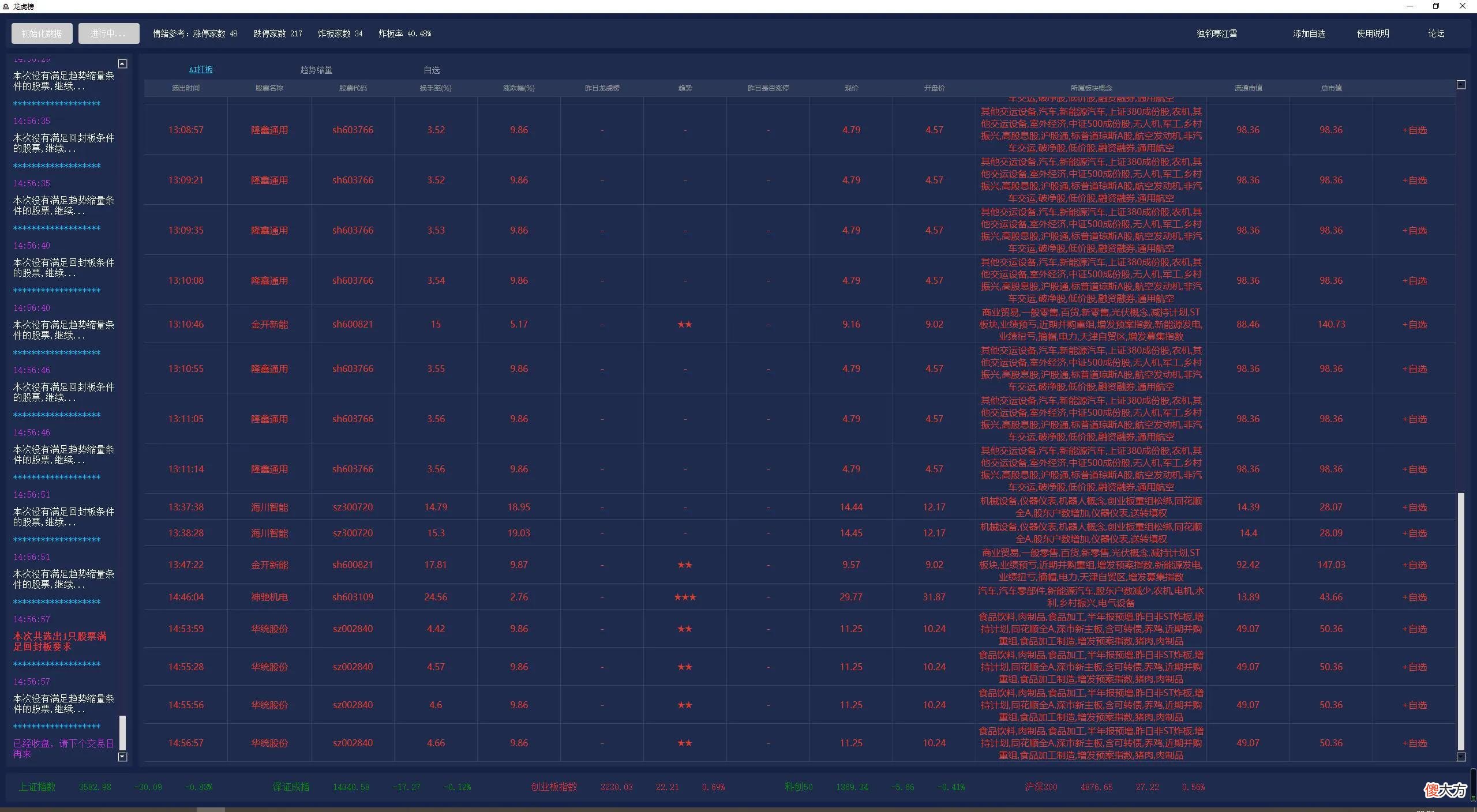Add 华统股份 14:55:28 row to 自选
1477x812 pixels.
pos(1414,667)
